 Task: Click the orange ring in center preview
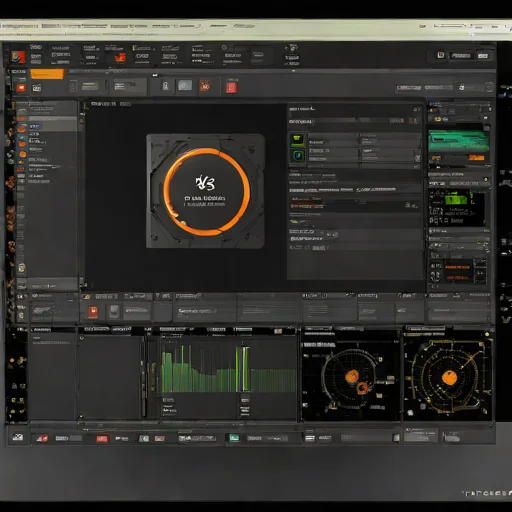[207, 192]
